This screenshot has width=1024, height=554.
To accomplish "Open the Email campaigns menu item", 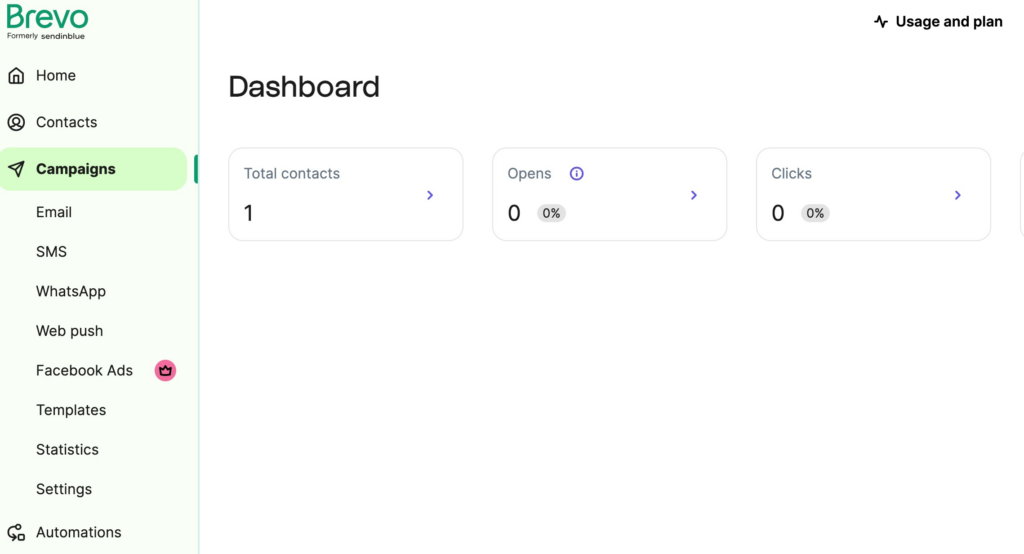I will pos(54,212).
